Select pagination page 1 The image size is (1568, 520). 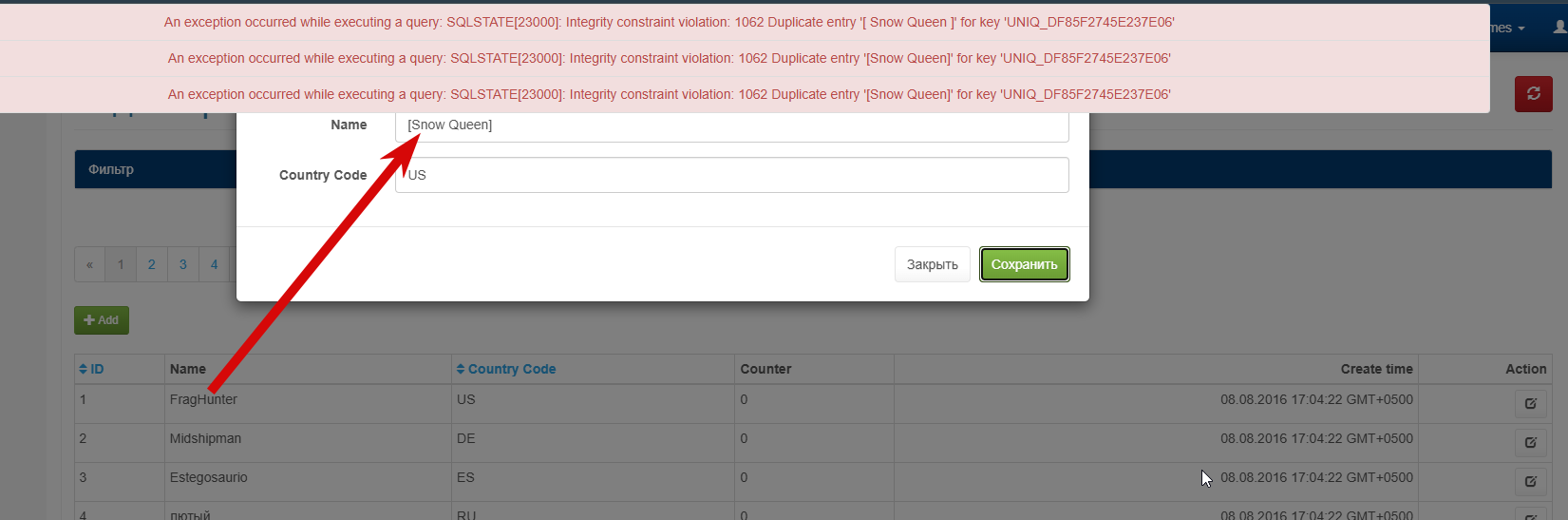pyautogui.click(x=121, y=265)
